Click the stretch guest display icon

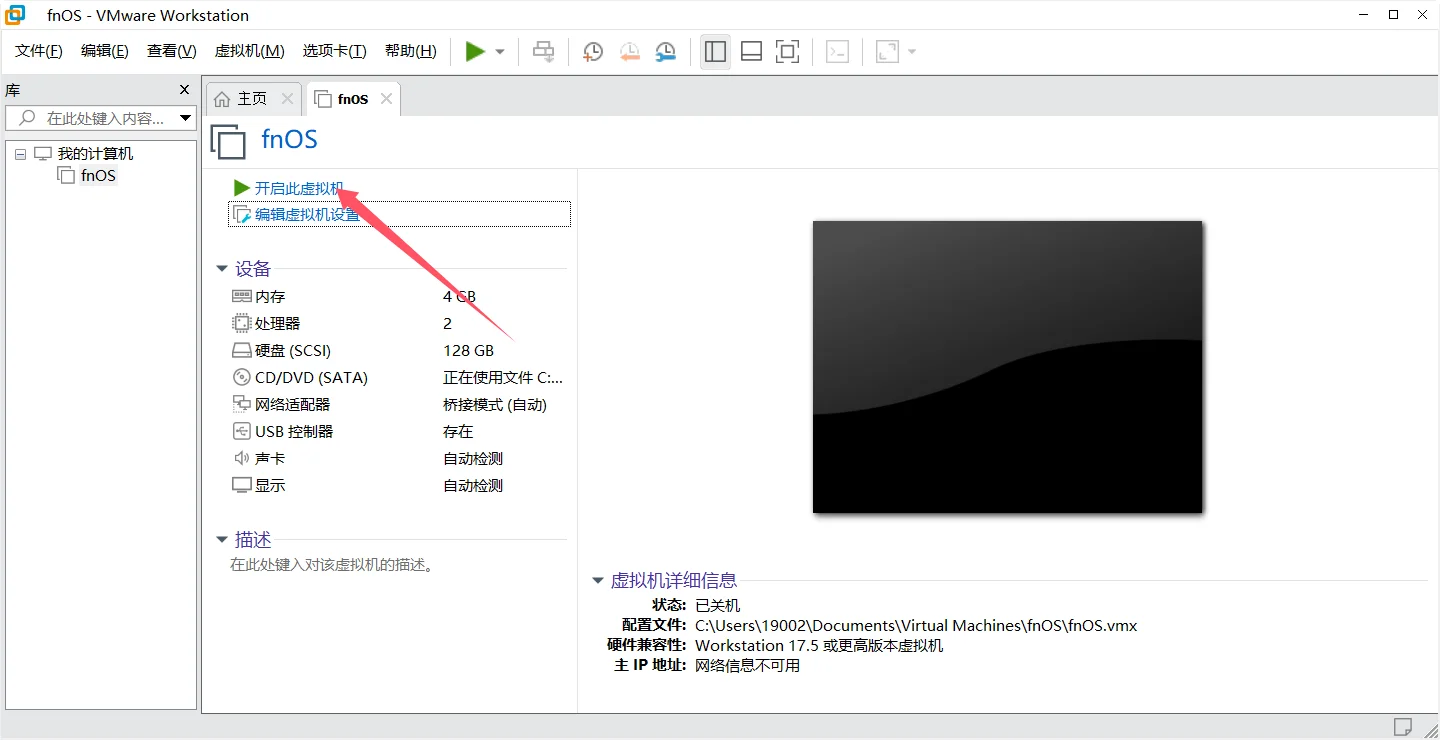click(887, 52)
